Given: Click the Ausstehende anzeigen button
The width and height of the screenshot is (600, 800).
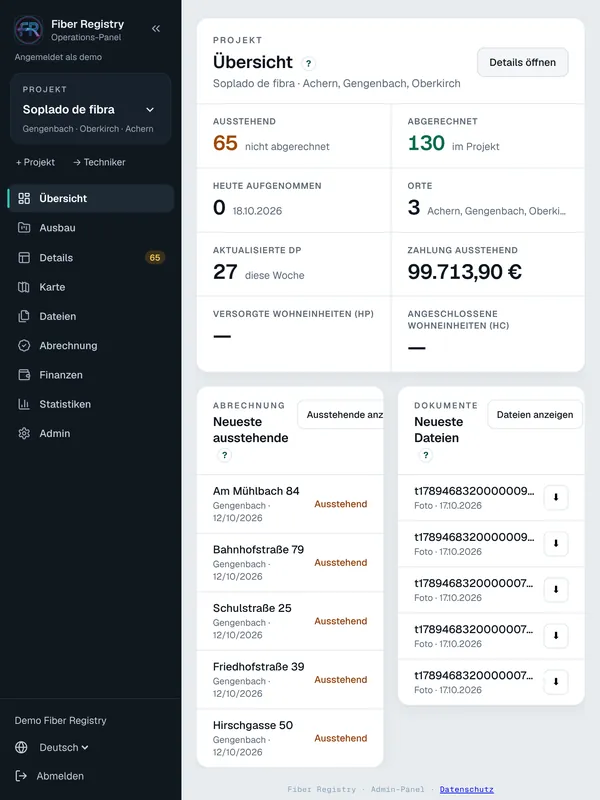Looking at the screenshot, I should tap(341, 415).
